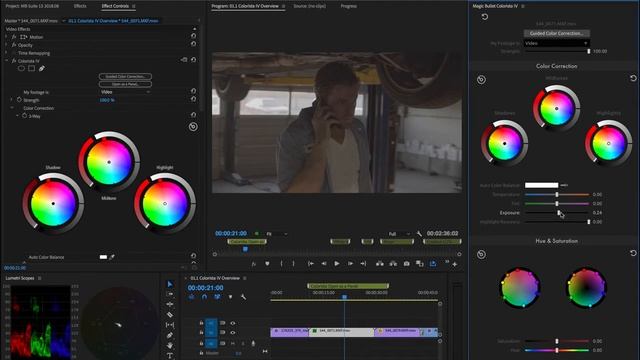Open timeline display settings wrench icon
The width and height of the screenshot is (640, 360).
[x=243, y=297]
